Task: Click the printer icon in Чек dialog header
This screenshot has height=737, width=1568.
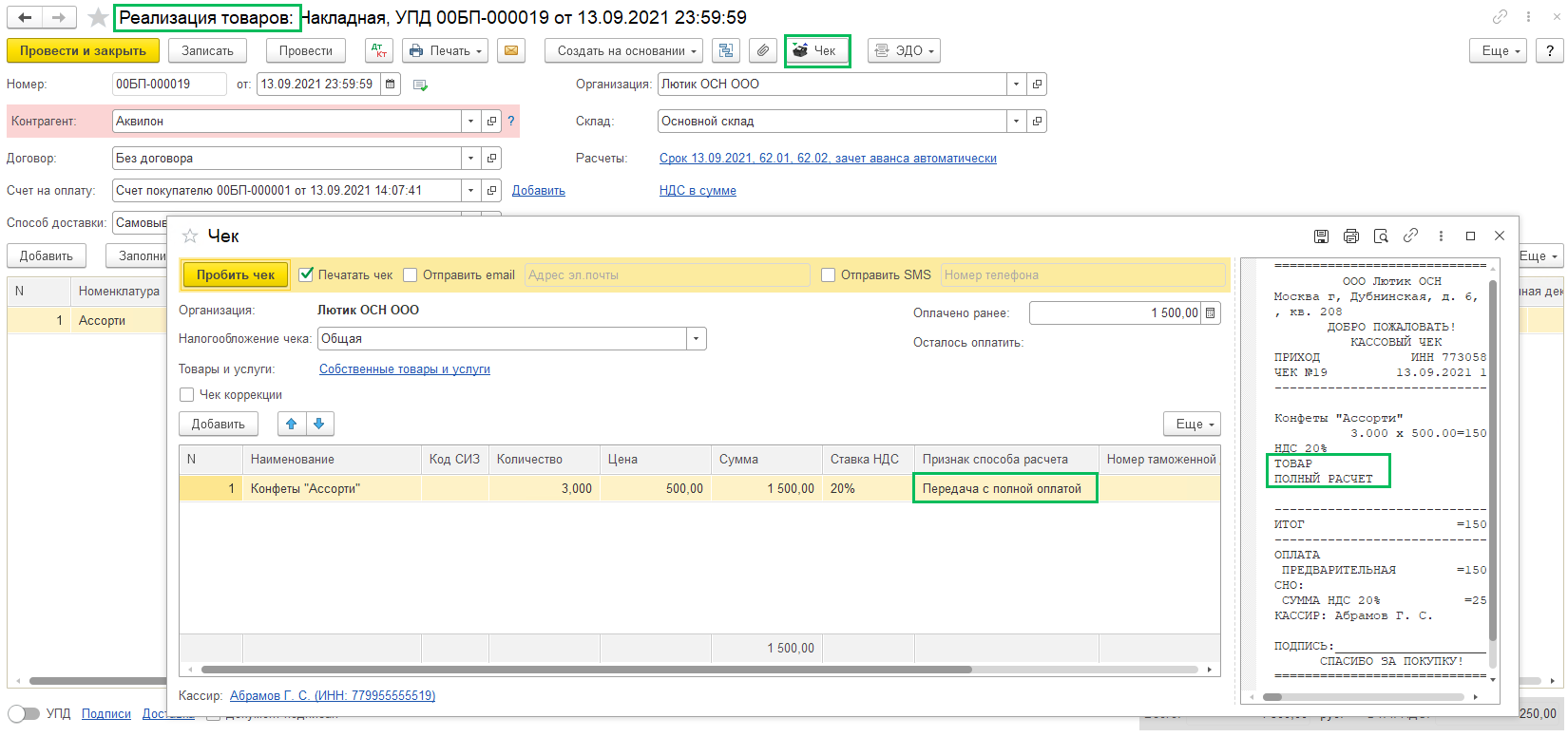Action: (1351, 236)
